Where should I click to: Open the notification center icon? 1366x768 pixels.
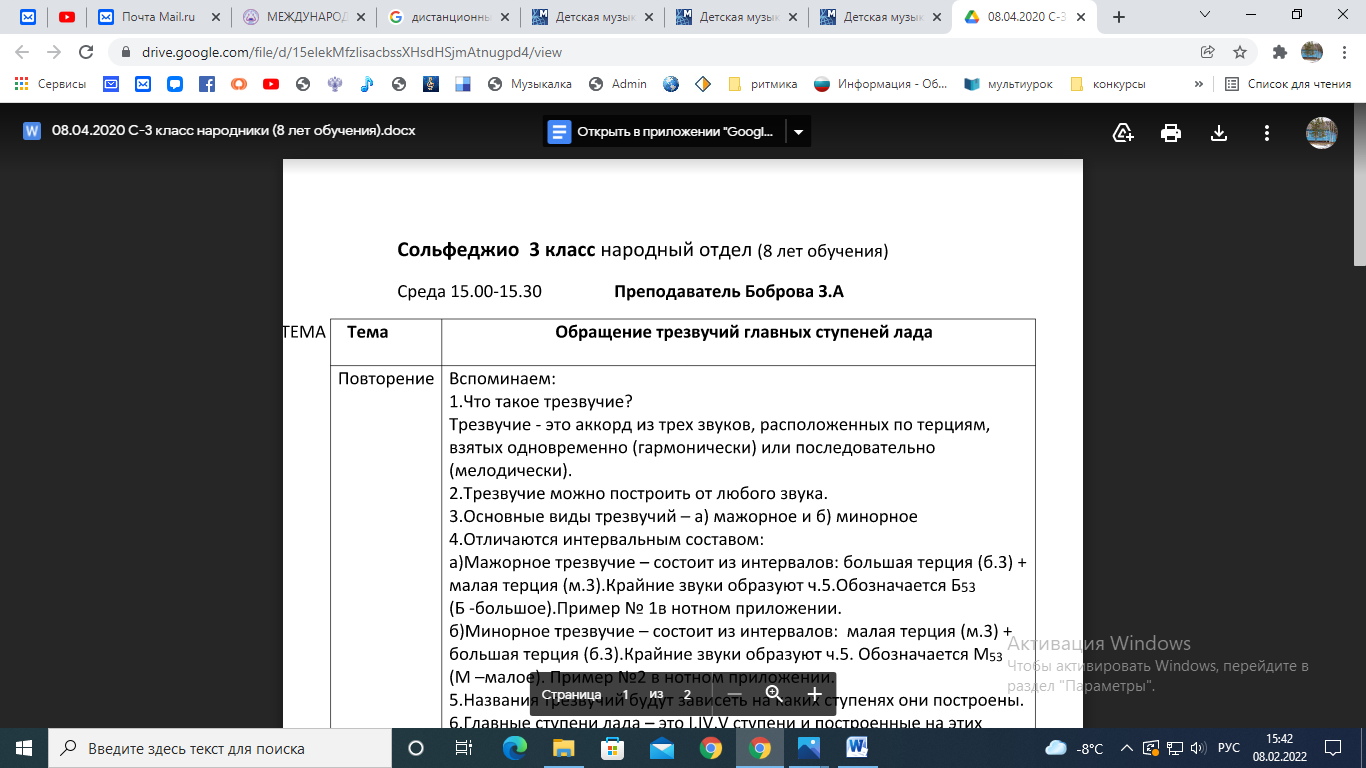coord(1332,747)
